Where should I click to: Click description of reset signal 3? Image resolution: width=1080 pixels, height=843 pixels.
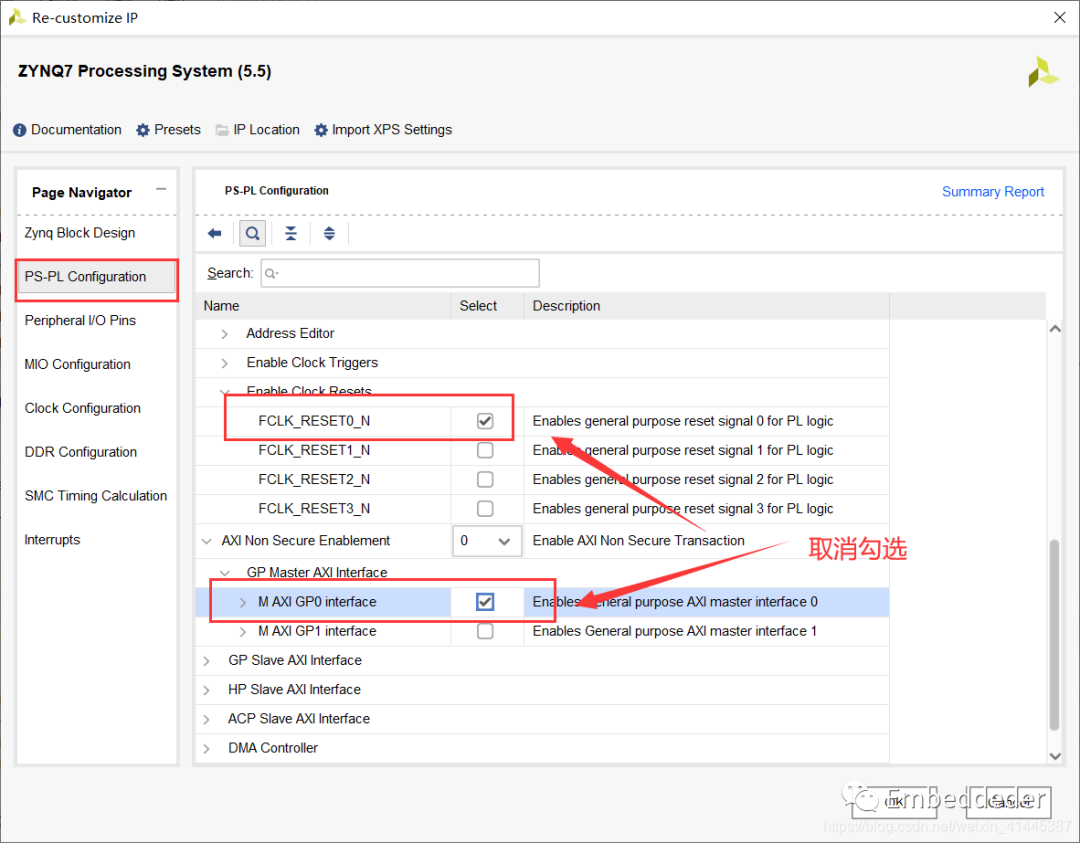[x=683, y=509]
